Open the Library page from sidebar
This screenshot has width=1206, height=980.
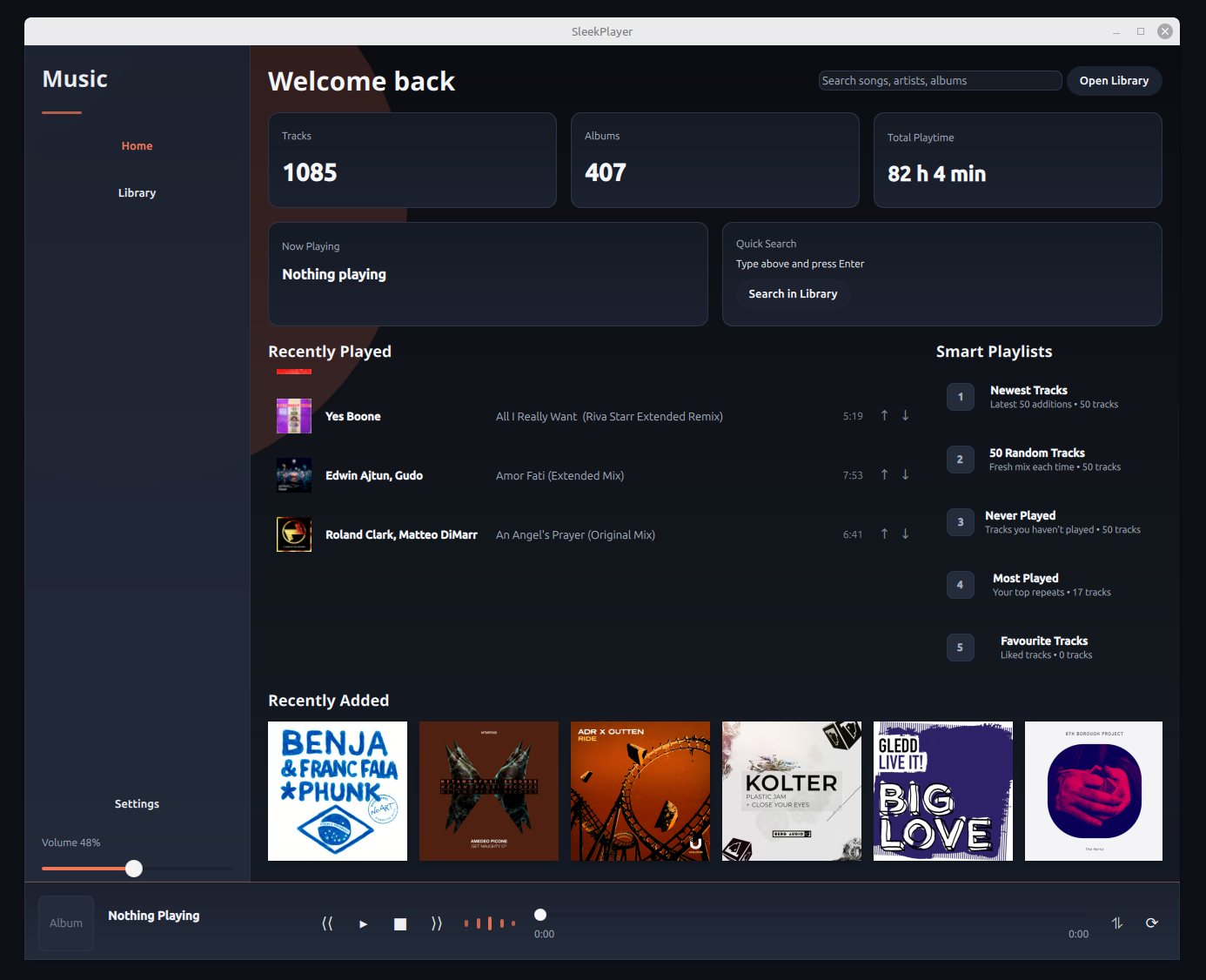(x=137, y=193)
